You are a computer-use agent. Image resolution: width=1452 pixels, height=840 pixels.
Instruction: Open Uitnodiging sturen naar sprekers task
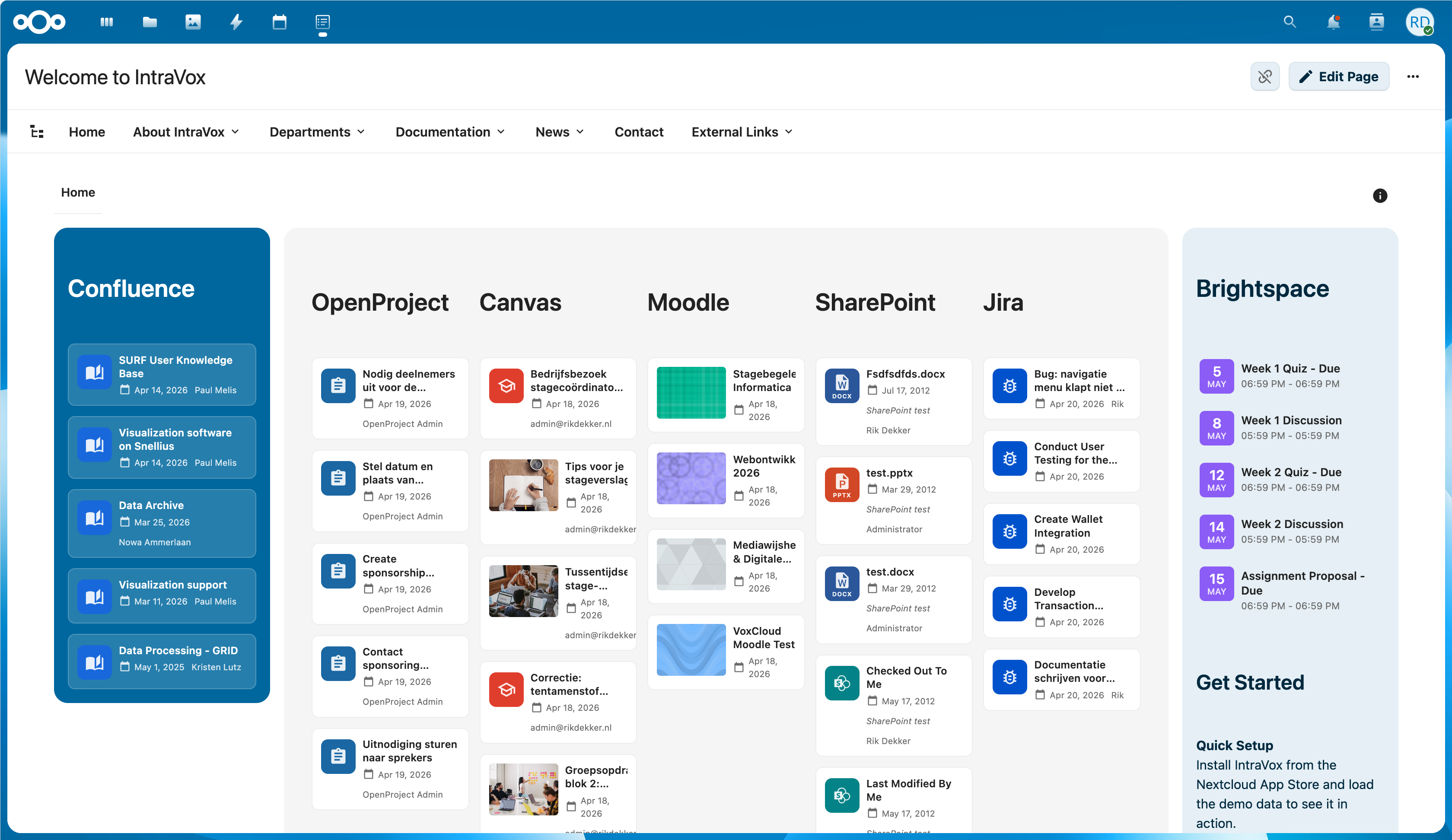click(390, 769)
